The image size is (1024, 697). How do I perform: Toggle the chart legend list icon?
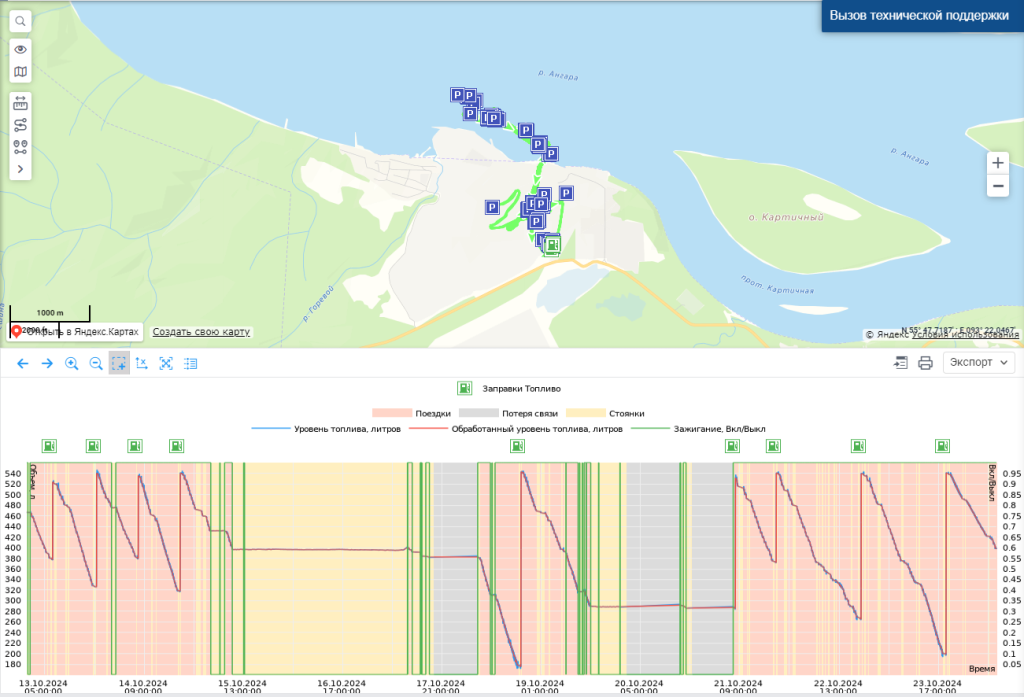(190, 363)
